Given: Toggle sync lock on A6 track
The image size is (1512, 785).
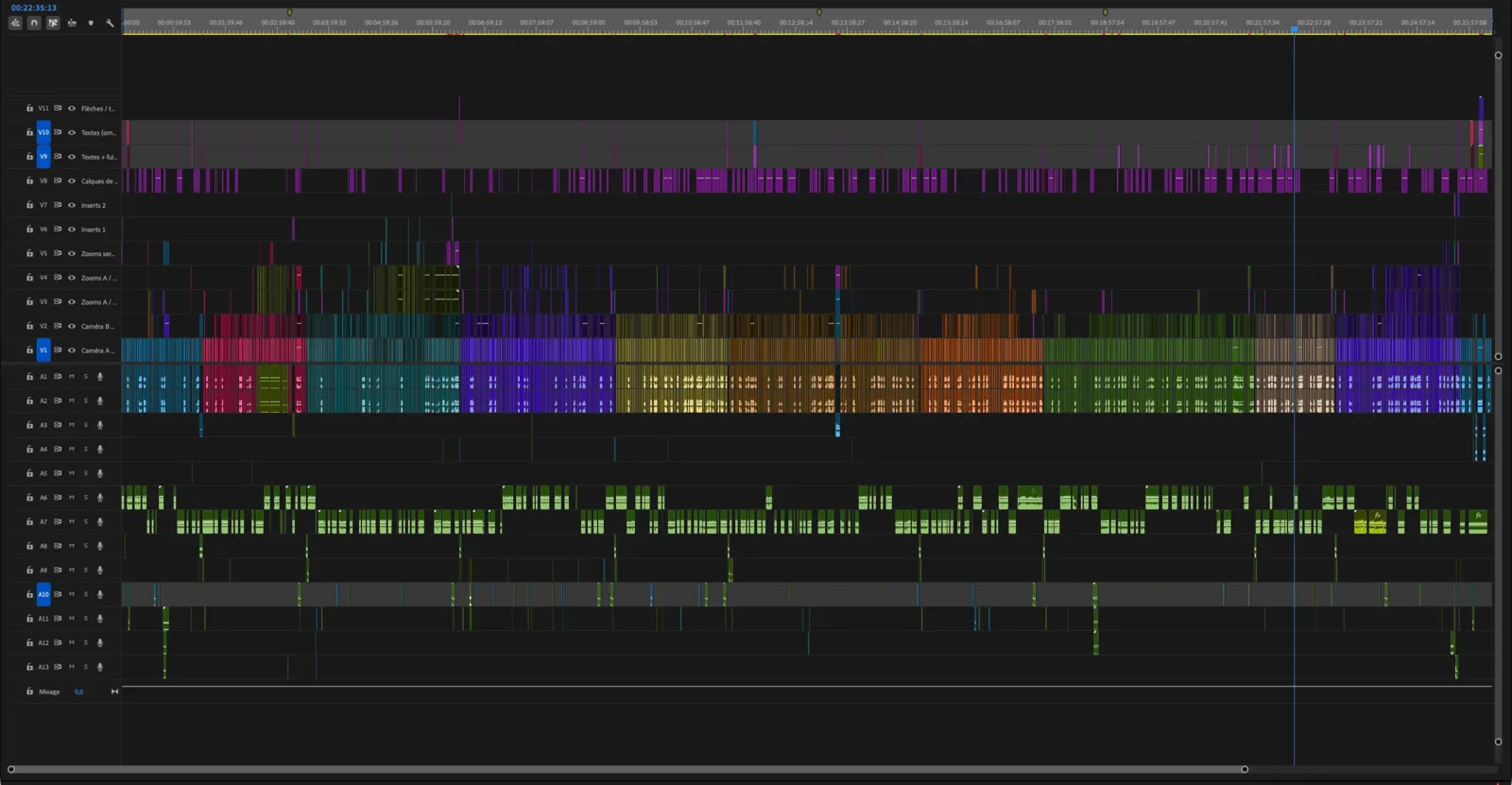Looking at the screenshot, I should coord(58,498).
